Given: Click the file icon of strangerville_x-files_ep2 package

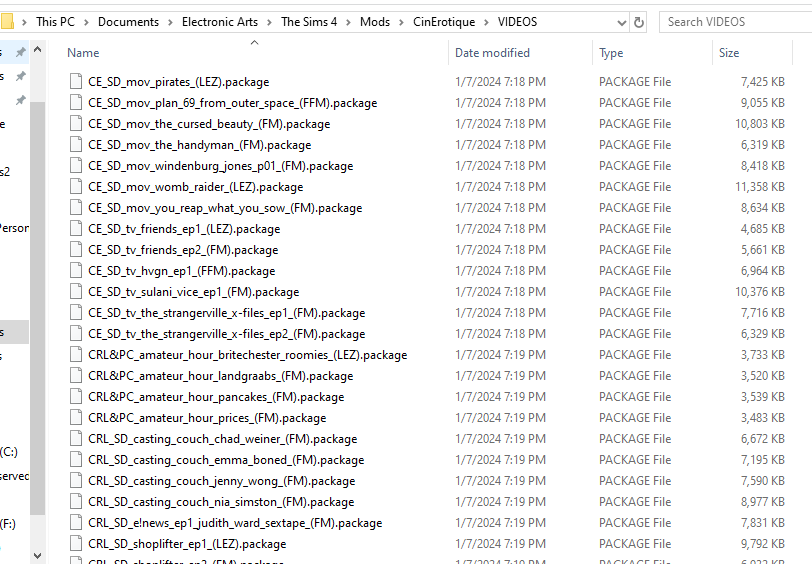Looking at the screenshot, I should 76,333.
